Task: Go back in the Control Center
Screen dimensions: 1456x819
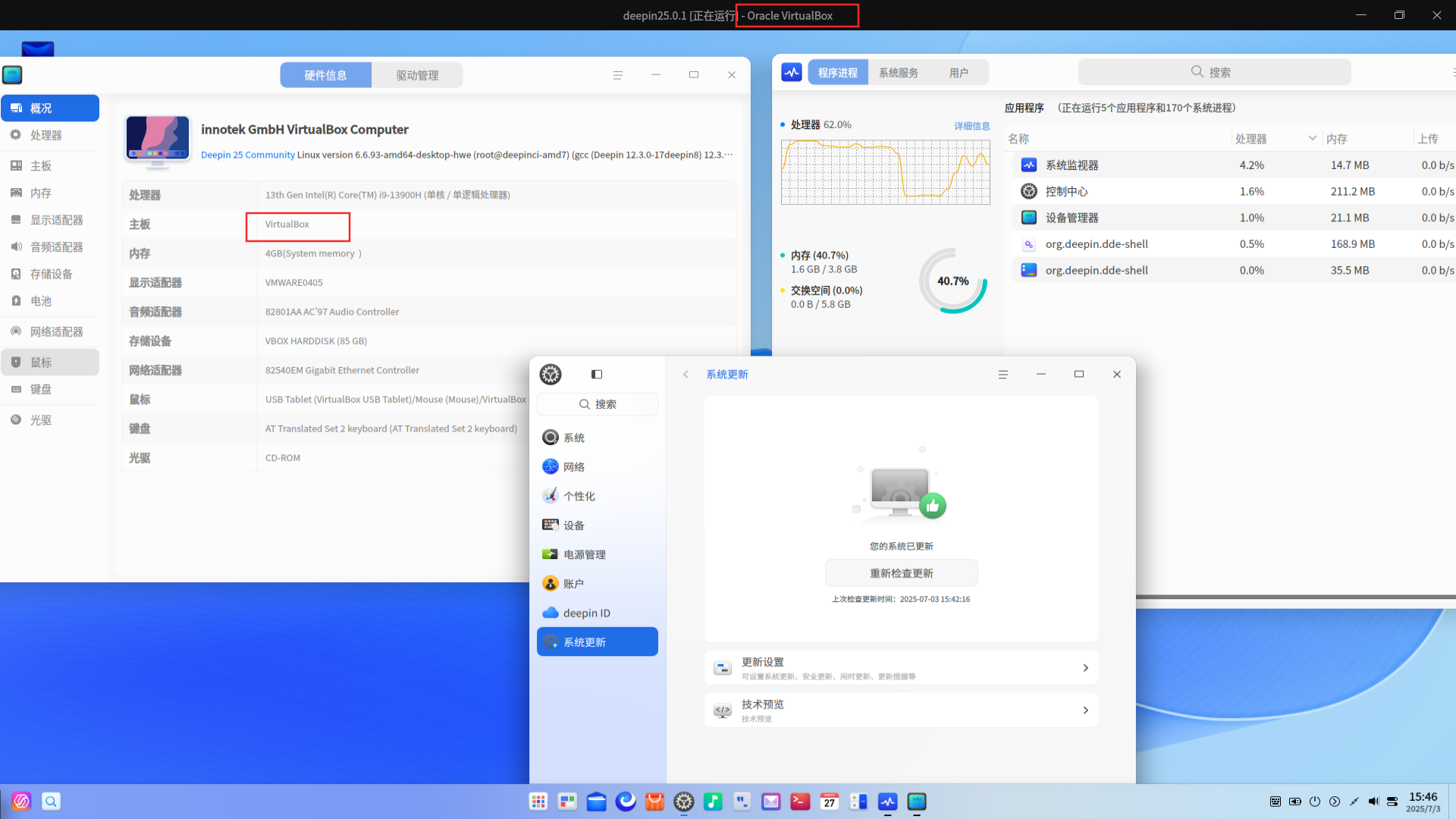Action: [x=686, y=375]
